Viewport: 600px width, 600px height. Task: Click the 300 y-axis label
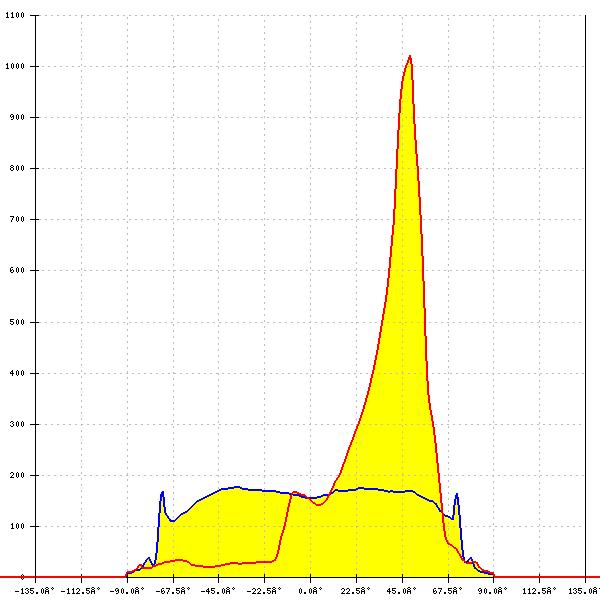(17, 424)
